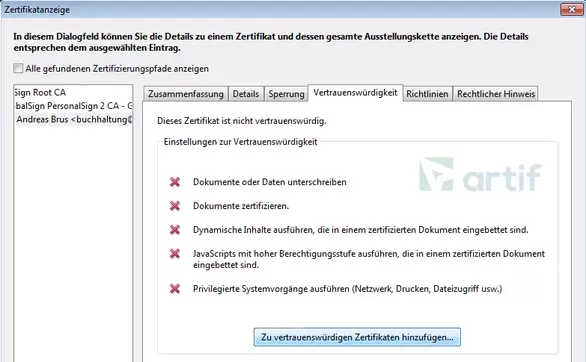This screenshot has height=362, width=586.
Task: Open the Sperrung tab
Action: (x=286, y=94)
